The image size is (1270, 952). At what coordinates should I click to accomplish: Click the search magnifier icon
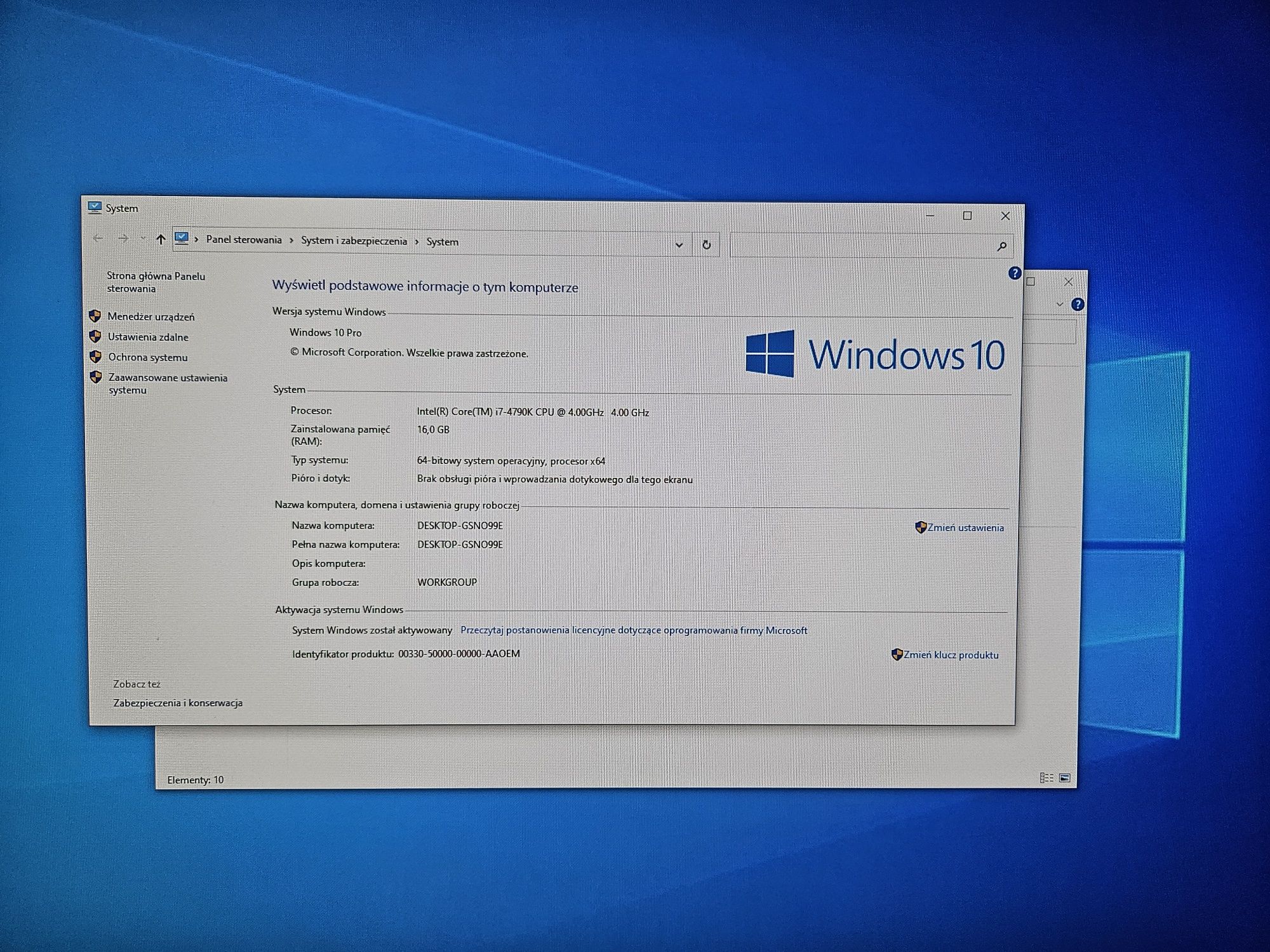coord(1001,246)
